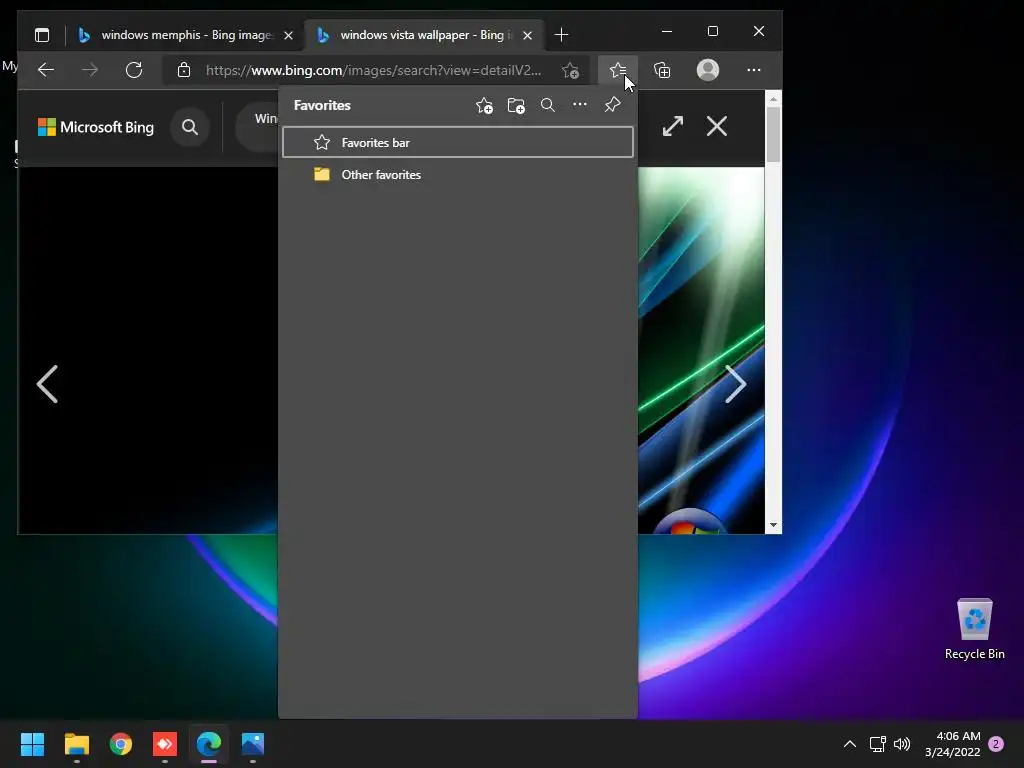
Task: Click the bing.com address bar URL
Action: 373,70
